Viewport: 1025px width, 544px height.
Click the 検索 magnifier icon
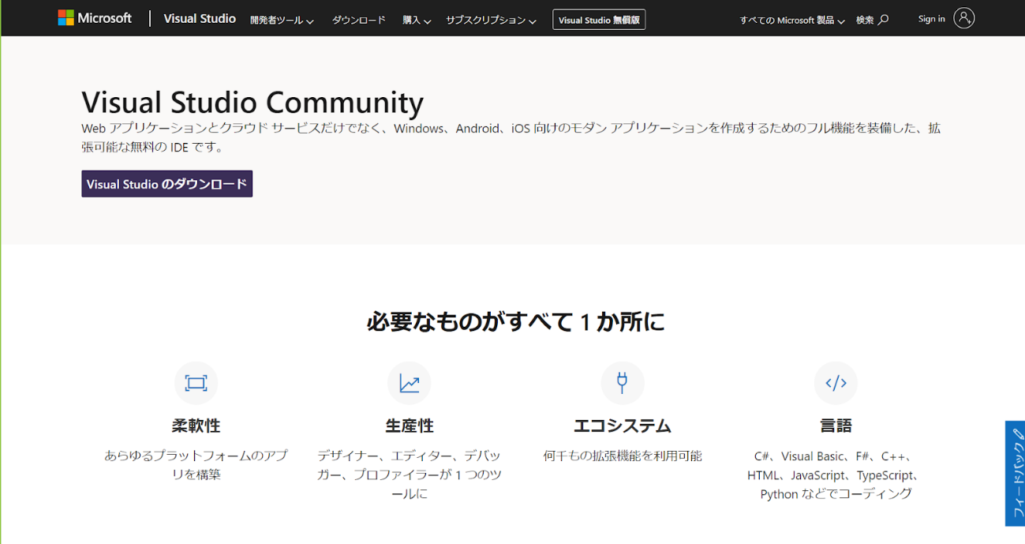click(883, 20)
